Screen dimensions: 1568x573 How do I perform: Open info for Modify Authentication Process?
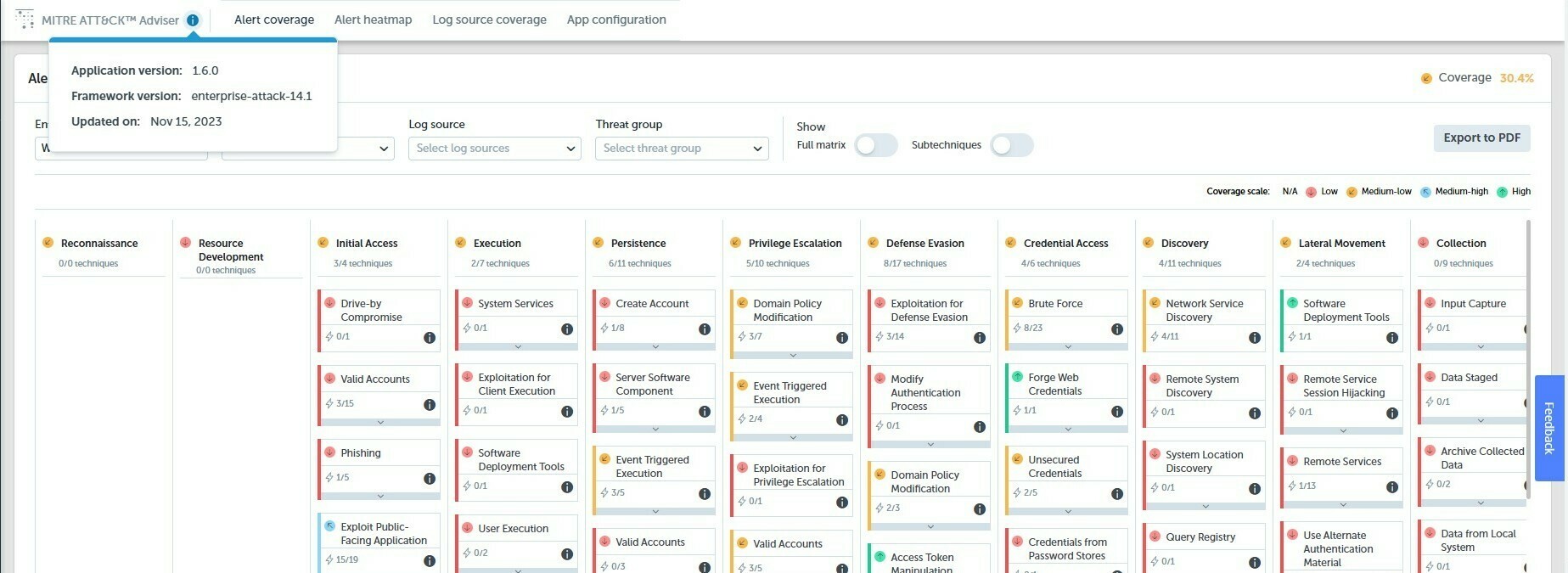click(x=980, y=427)
